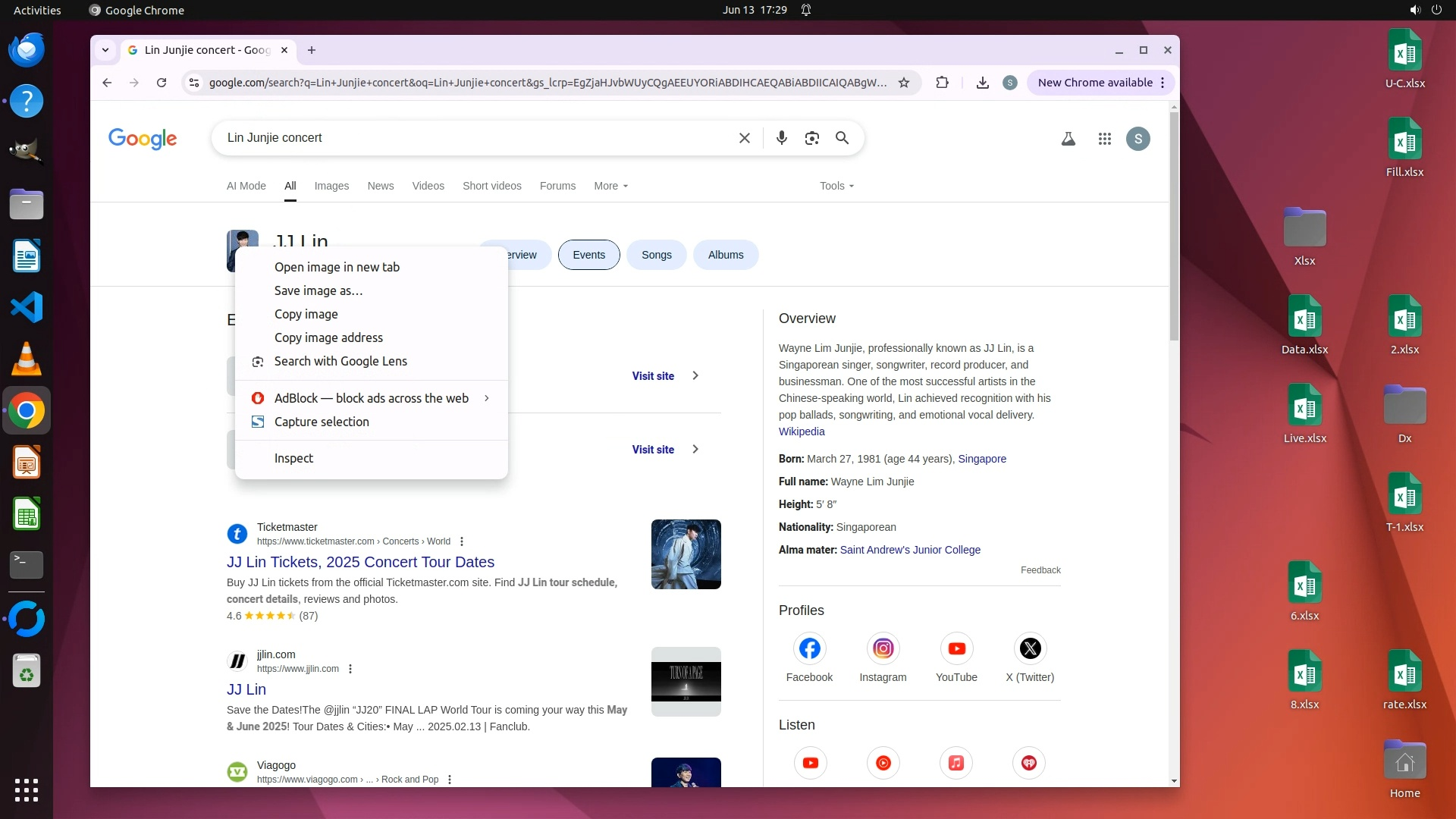
Task: Switch to the Images search tab
Action: click(331, 186)
